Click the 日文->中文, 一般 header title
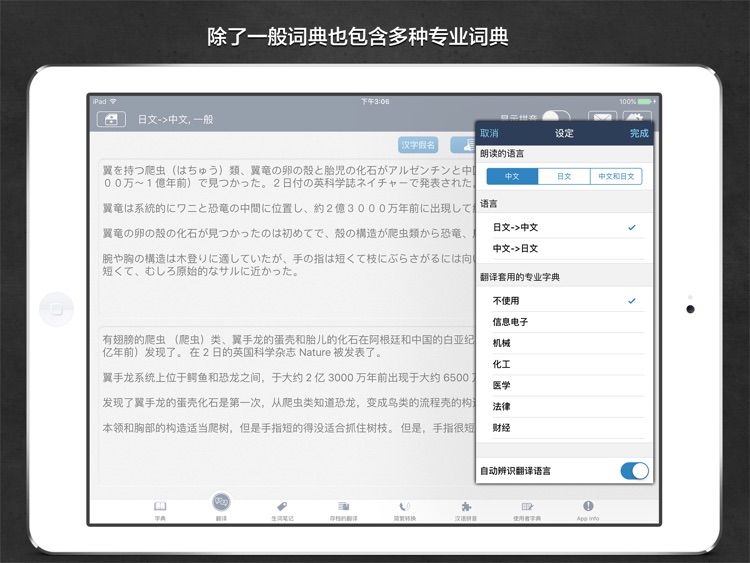The width and height of the screenshot is (750, 563). [x=176, y=120]
